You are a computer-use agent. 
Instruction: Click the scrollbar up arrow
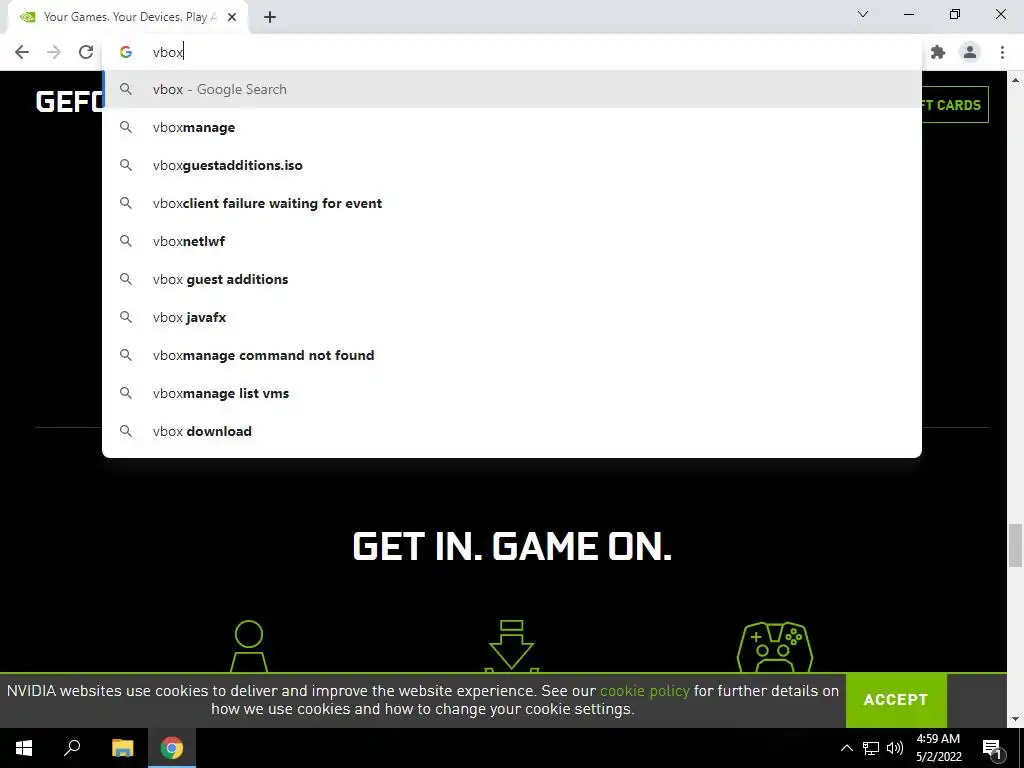click(1016, 80)
